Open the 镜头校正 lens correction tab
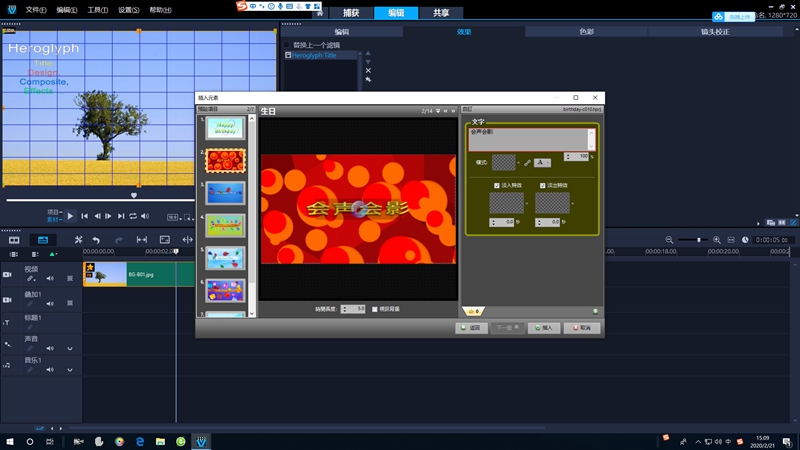This screenshot has height=450, width=800. pyautogui.click(x=715, y=32)
